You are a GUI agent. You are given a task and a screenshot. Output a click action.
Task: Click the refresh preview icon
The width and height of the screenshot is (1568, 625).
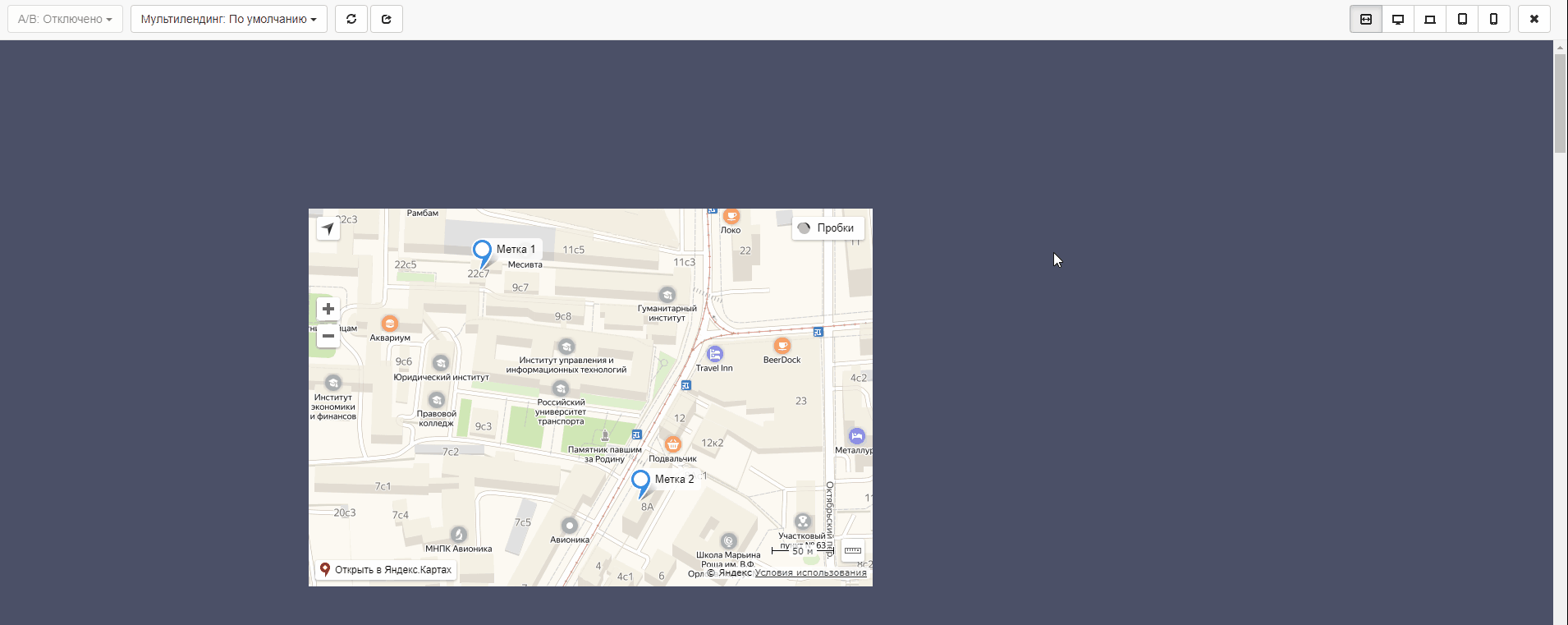tap(351, 19)
